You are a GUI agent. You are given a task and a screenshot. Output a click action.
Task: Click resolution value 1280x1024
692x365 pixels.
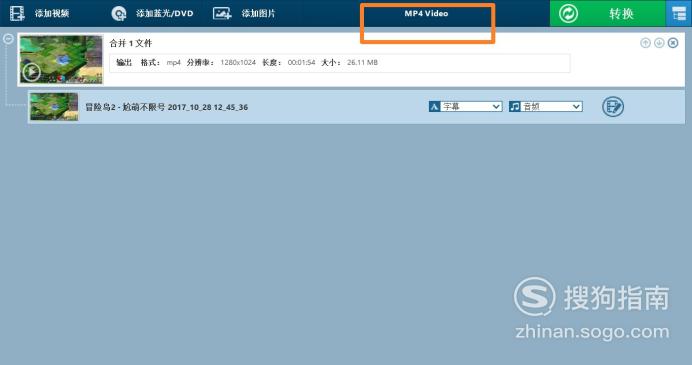tap(238, 63)
